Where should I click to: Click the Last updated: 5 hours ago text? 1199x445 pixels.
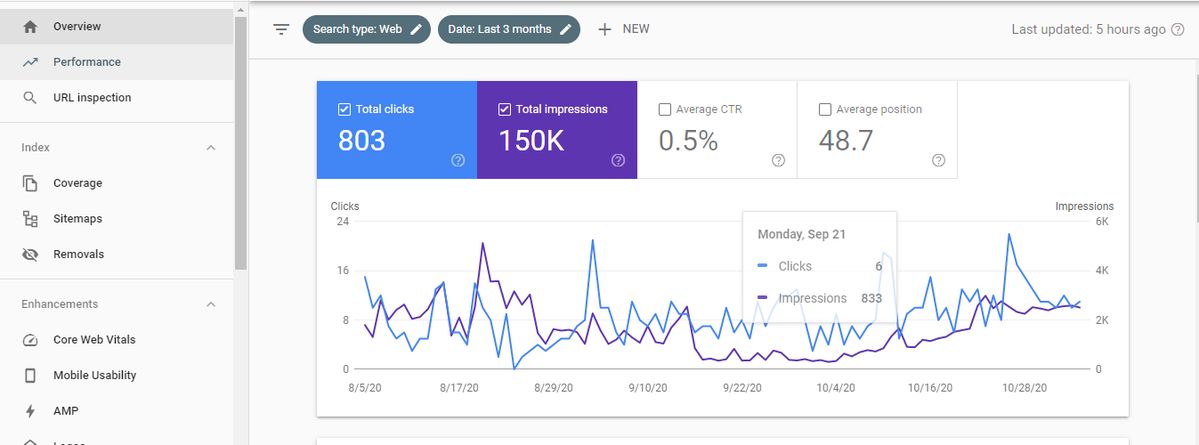coord(1088,30)
